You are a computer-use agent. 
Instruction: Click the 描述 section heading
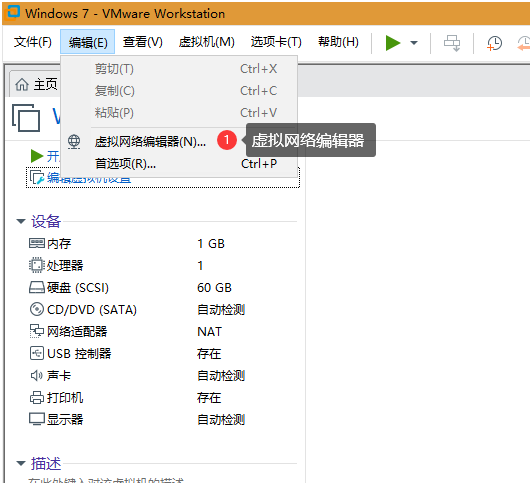point(46,463)
